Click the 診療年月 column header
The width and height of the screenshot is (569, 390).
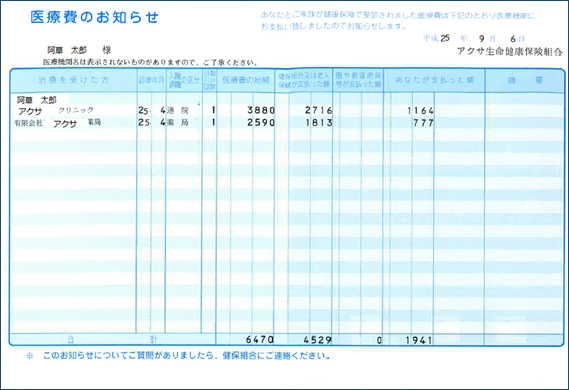(151, 80)
